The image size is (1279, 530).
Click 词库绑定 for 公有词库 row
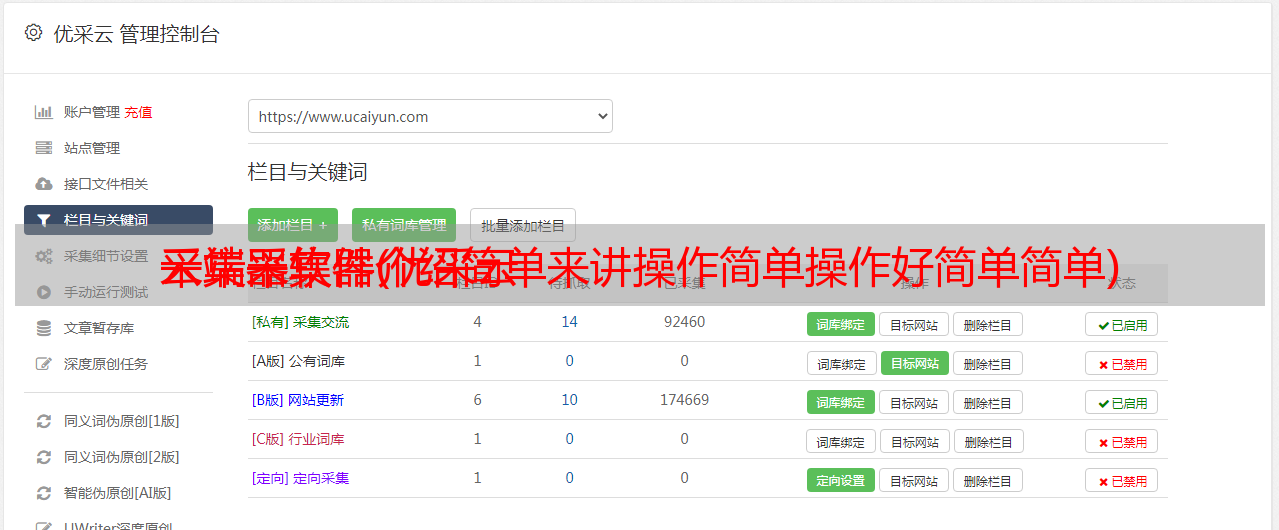pyautogui.click(x=841, y=363)
